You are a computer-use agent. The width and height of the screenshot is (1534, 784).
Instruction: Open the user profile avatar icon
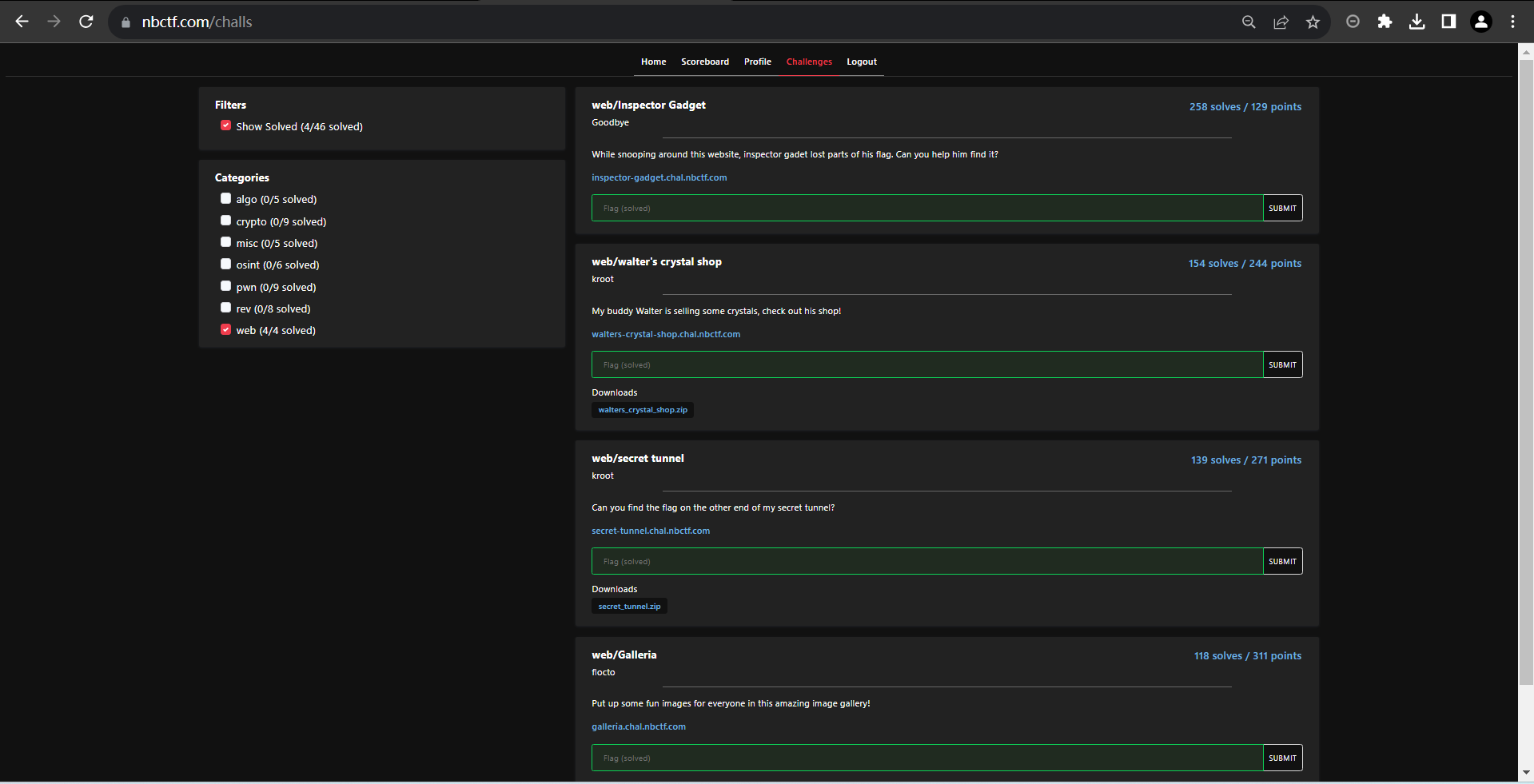[1481, 22]
